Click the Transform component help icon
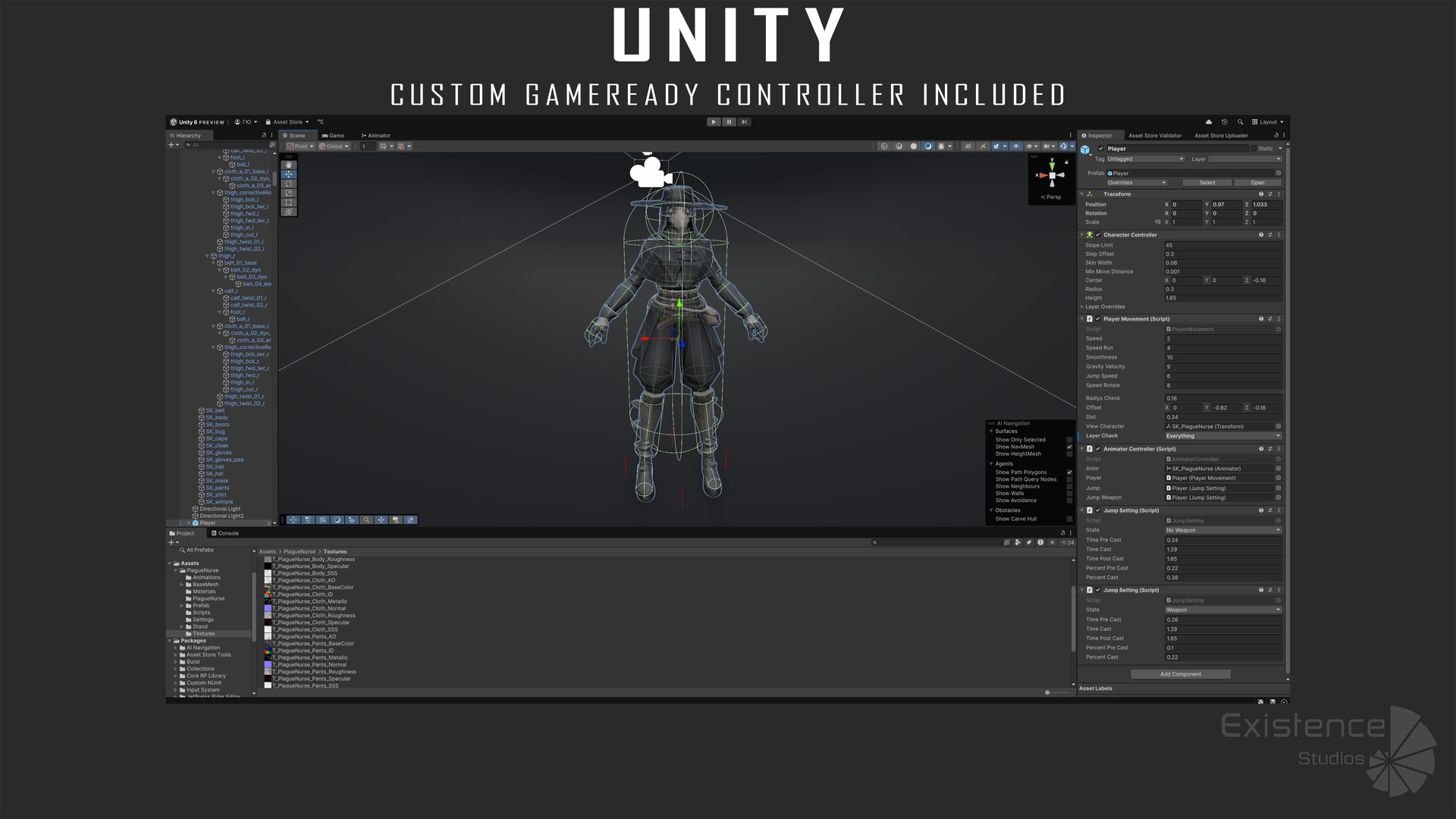The image size is (1456, 819). (1261, 194)
